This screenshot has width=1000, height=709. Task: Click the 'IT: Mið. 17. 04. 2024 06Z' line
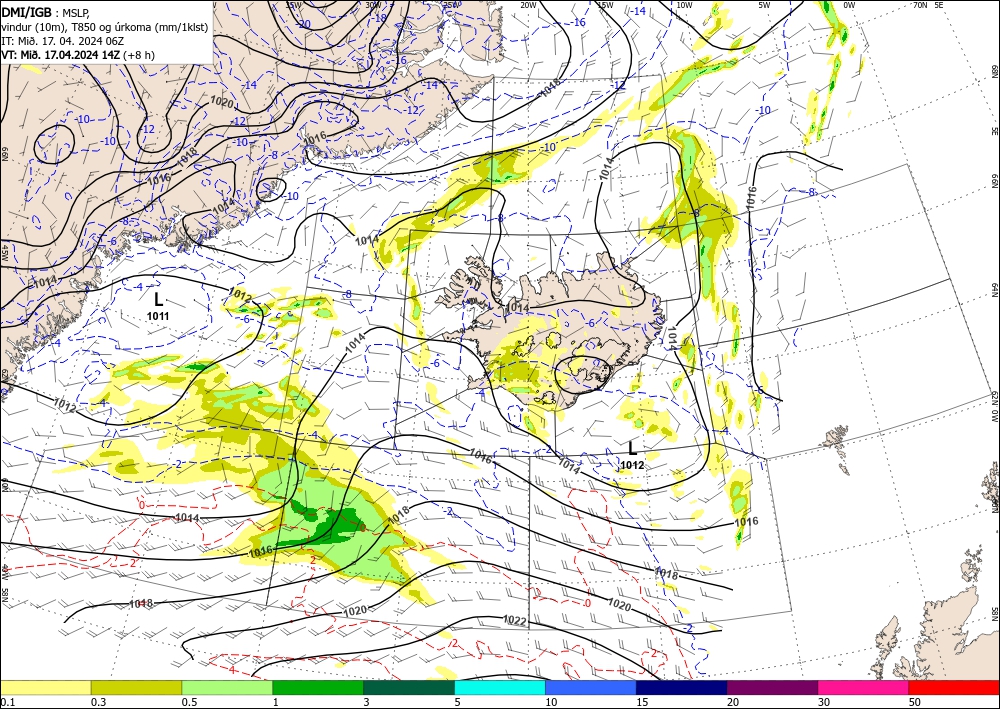(x=62, y=41)
